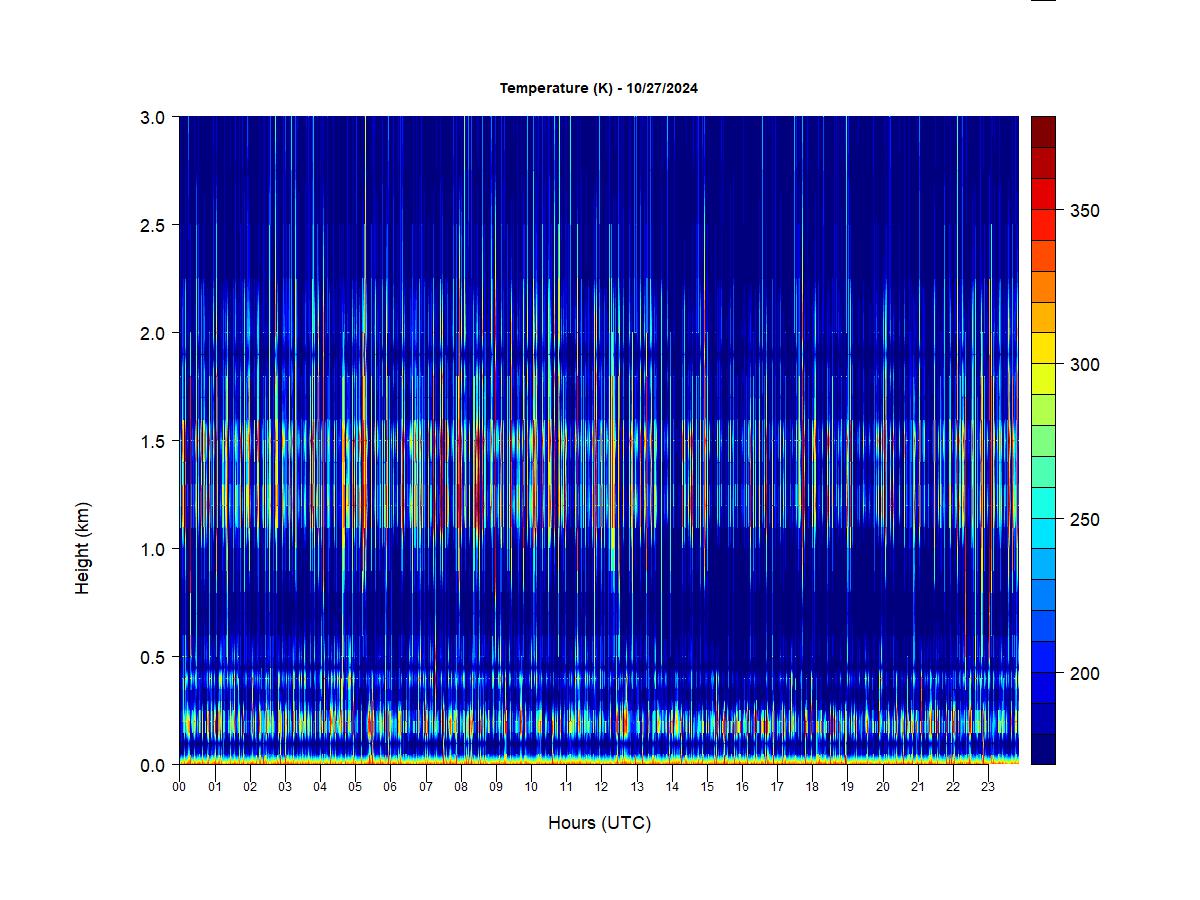Click the Height (km) axis label
Viewport: 1200px width, 900px height.
point(83,548)
